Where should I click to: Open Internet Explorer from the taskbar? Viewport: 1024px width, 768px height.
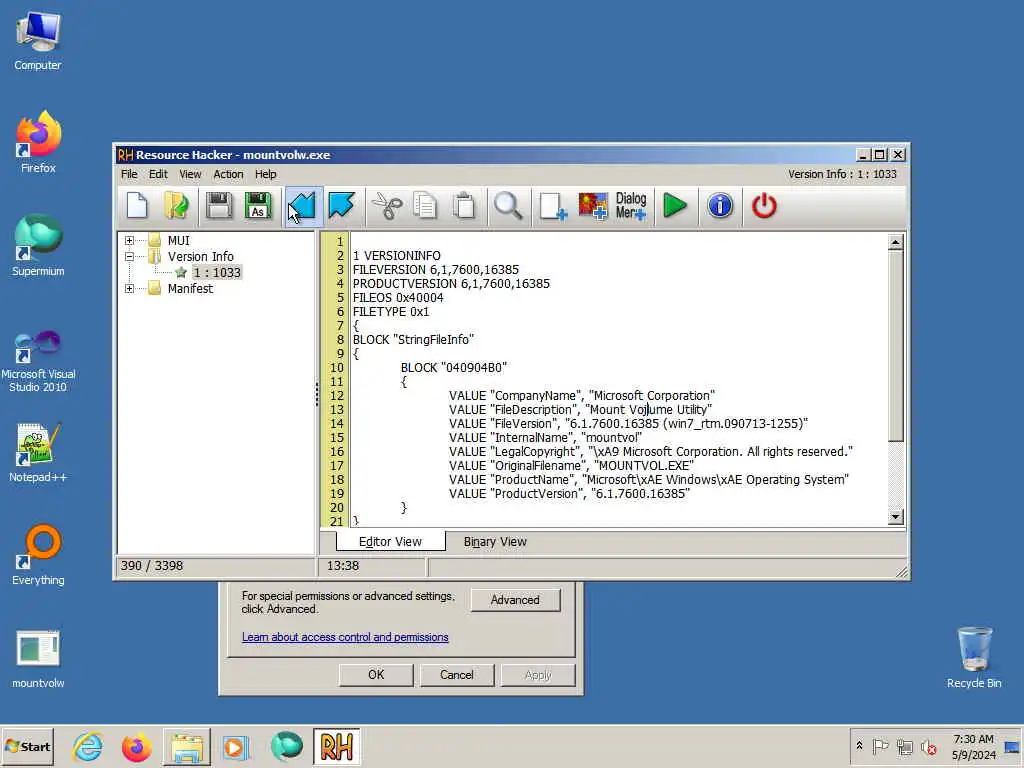[88, 746]
